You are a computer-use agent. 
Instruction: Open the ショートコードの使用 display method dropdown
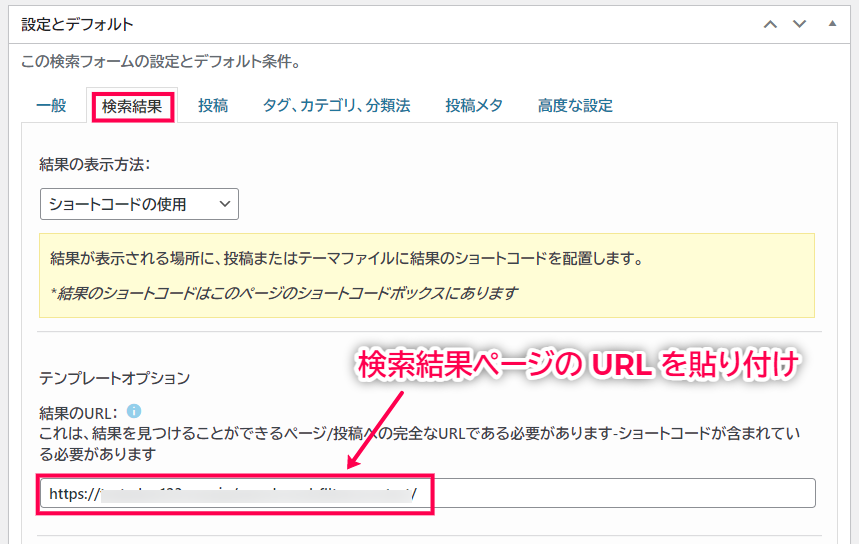[139, 204]
